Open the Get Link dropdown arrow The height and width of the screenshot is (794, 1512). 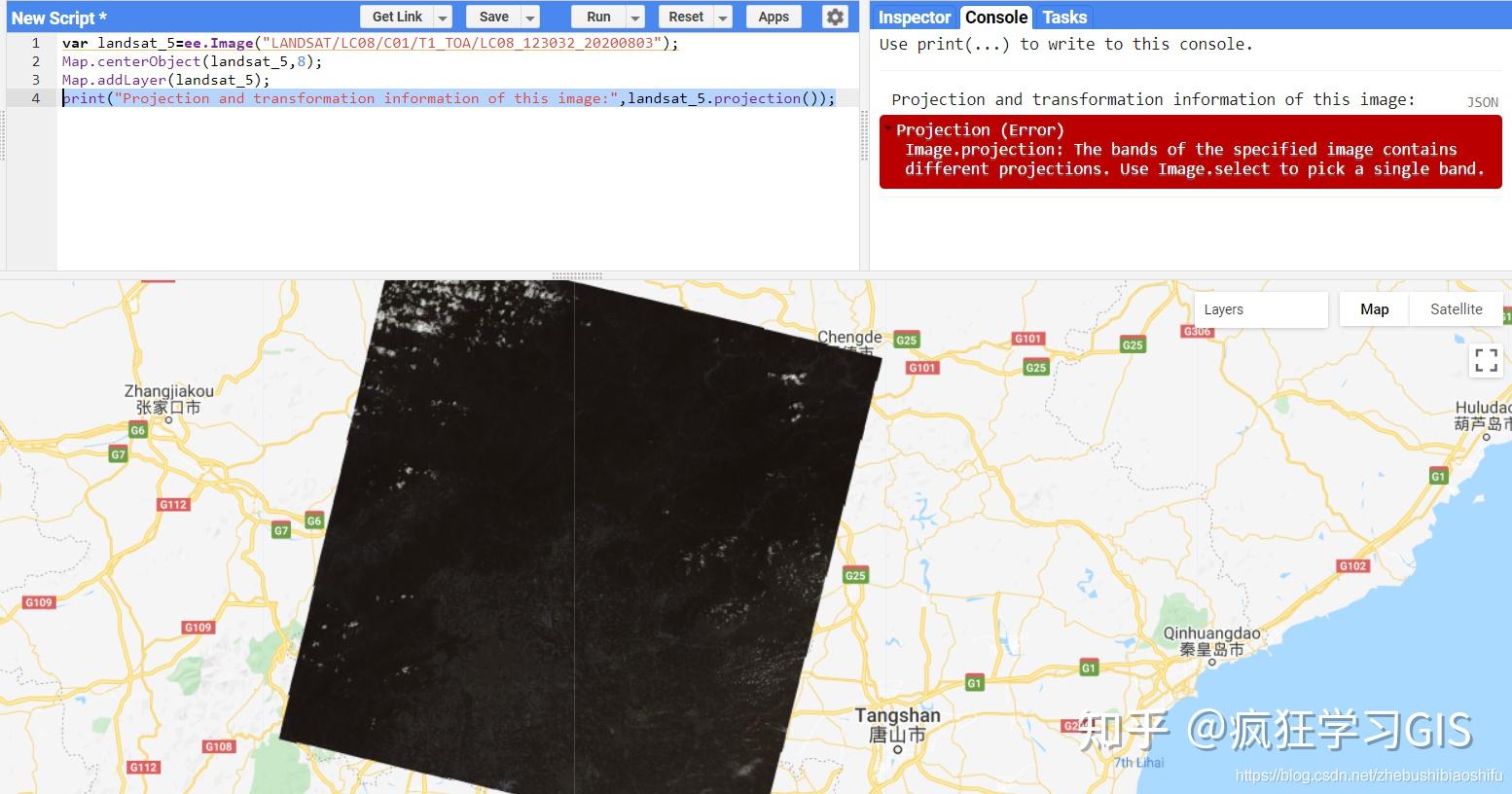(x=444, y=17)
